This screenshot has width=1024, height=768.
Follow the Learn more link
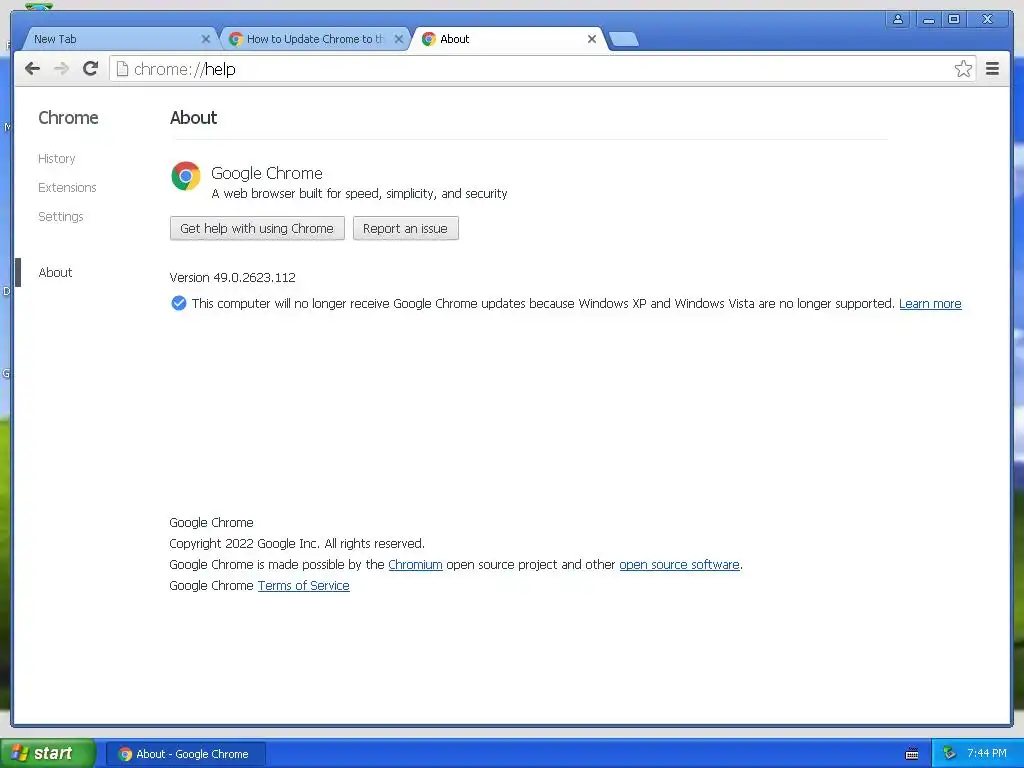click(930, 304)
